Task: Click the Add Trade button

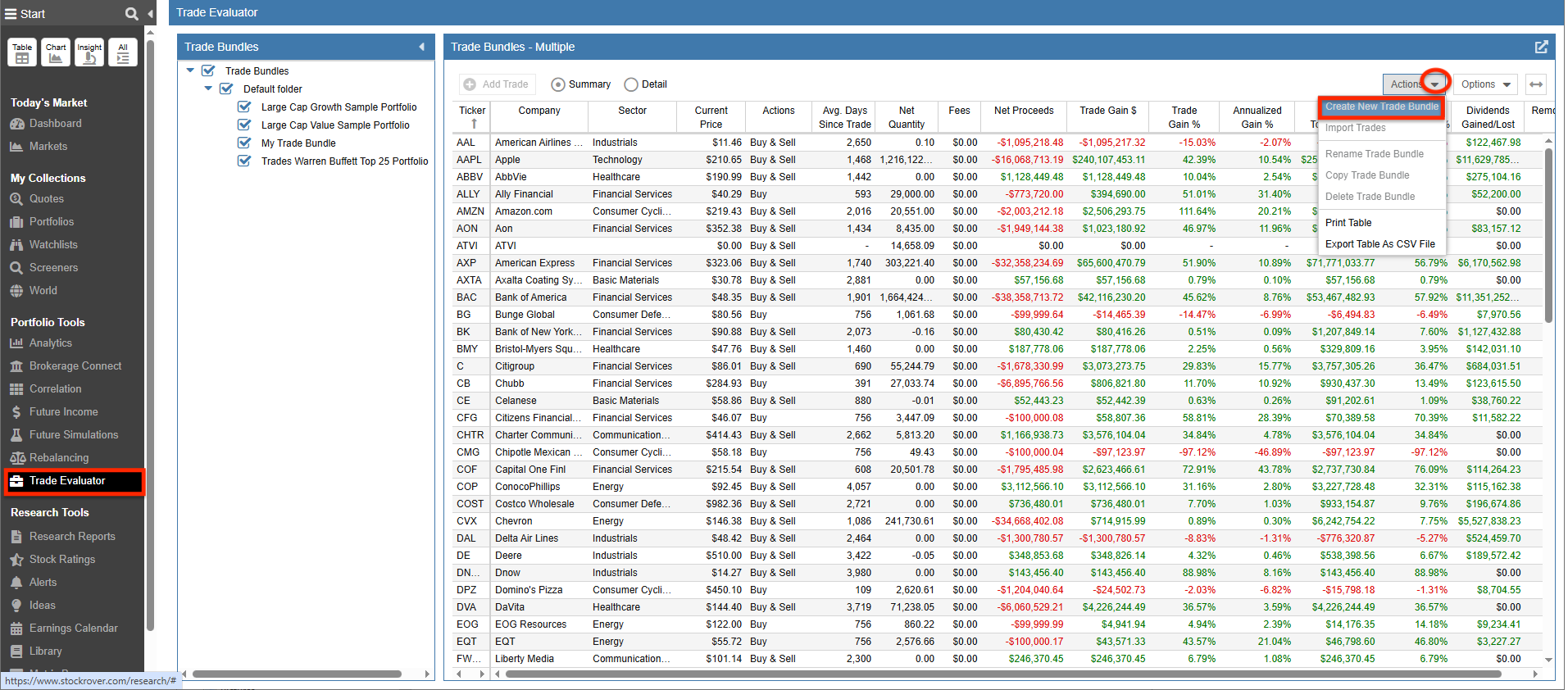Action: [497, 84]
